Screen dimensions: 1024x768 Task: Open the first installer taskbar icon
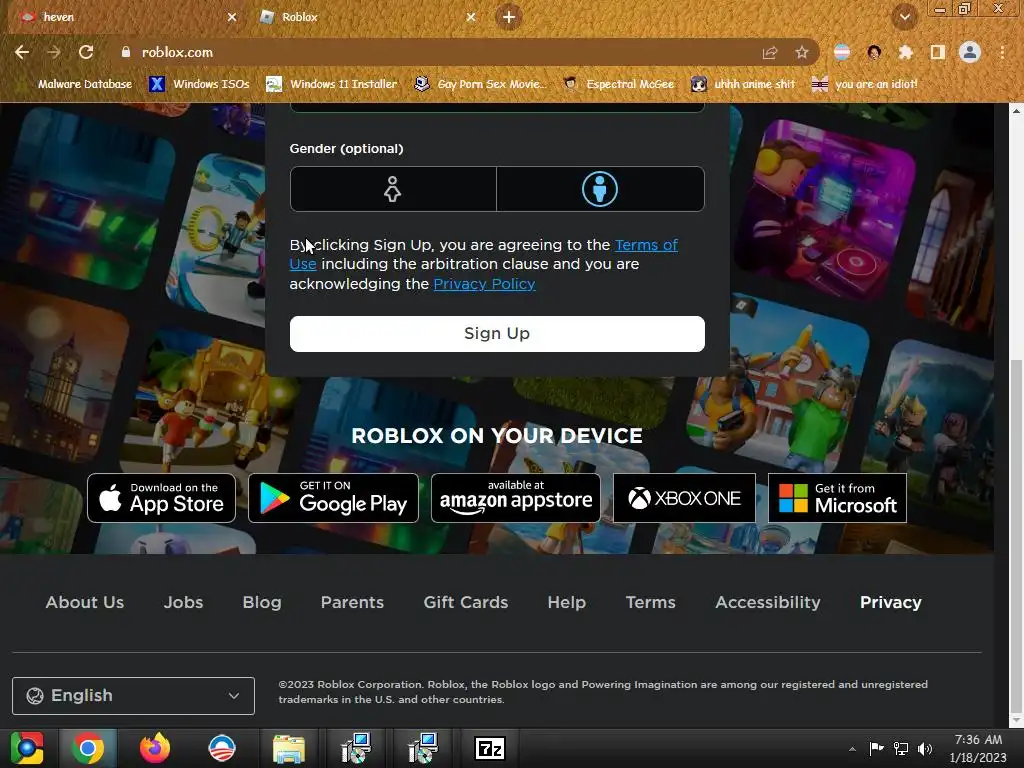[356, 748]
